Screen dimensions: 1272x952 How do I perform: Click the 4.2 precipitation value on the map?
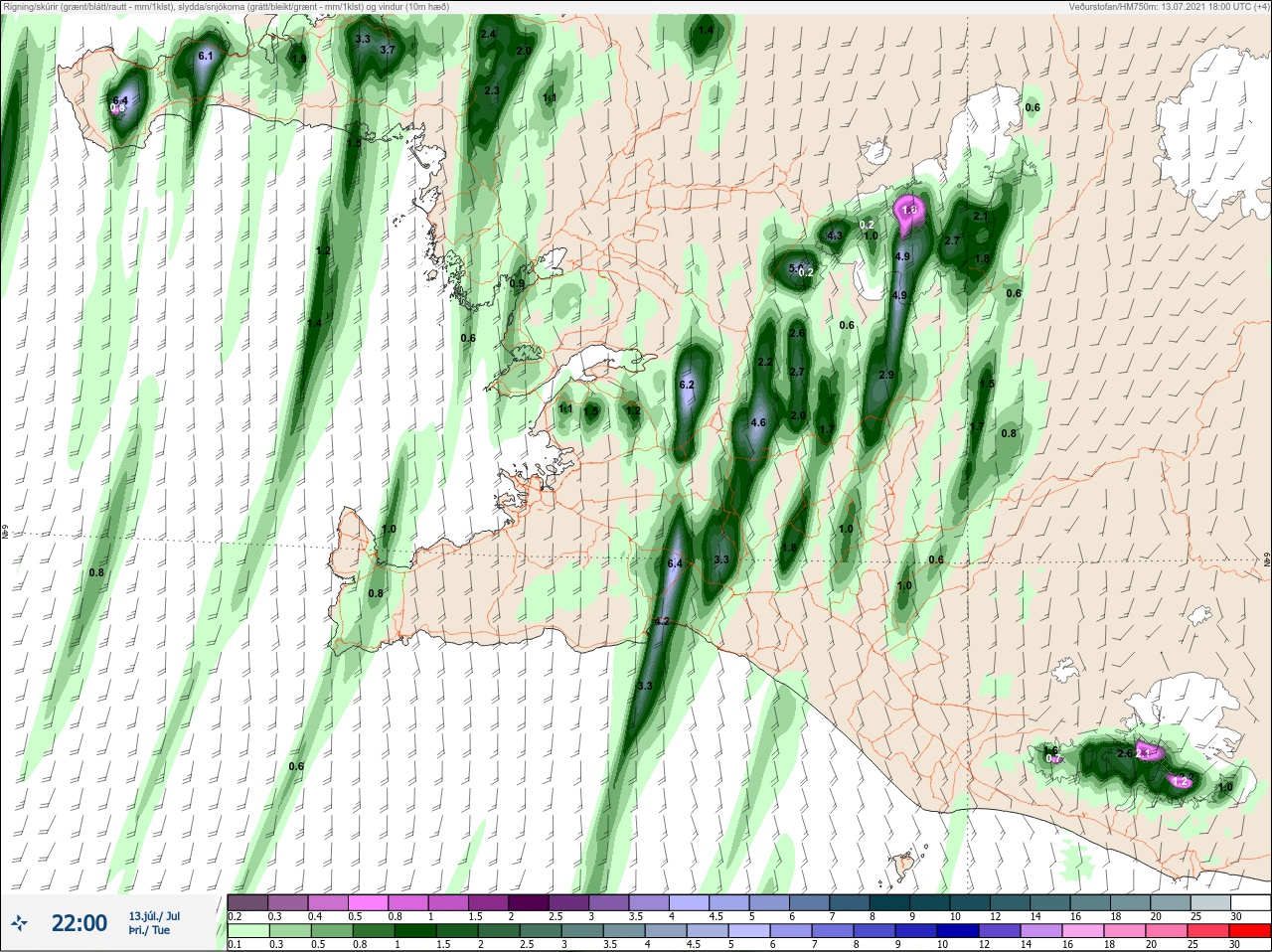pos(663,621)
